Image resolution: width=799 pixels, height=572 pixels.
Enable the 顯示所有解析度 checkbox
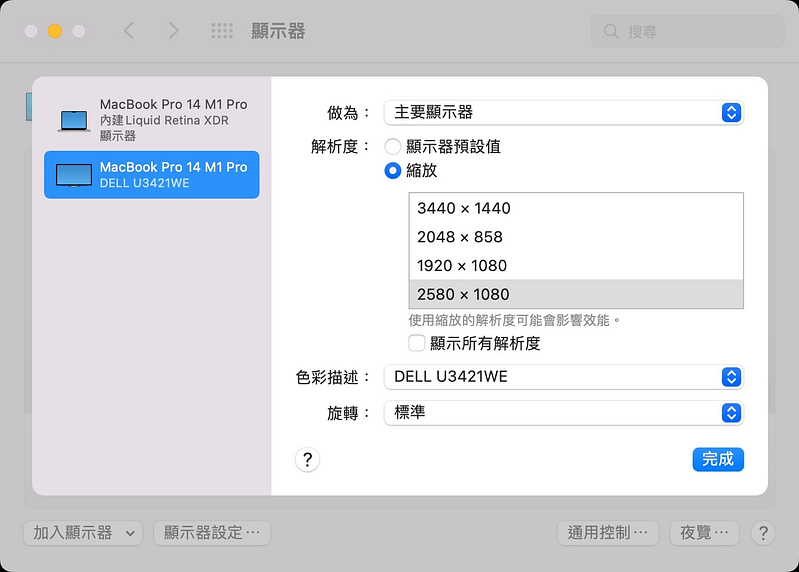(417, 343)
